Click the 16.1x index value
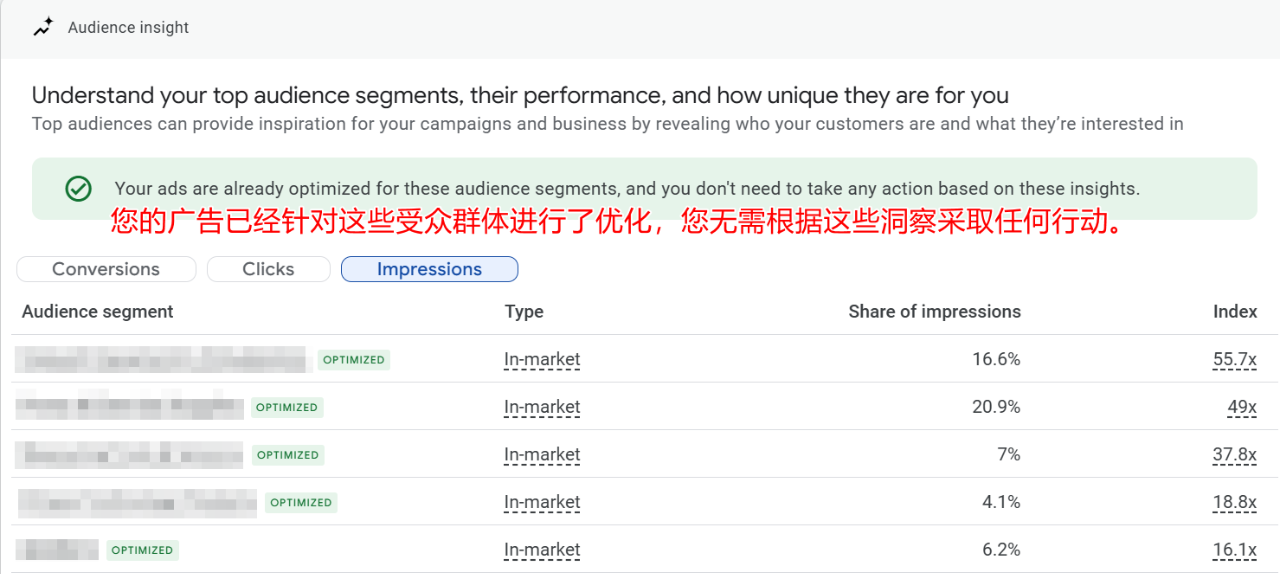This screenshot has width=1280, height=574. [x=1234, y=550]
